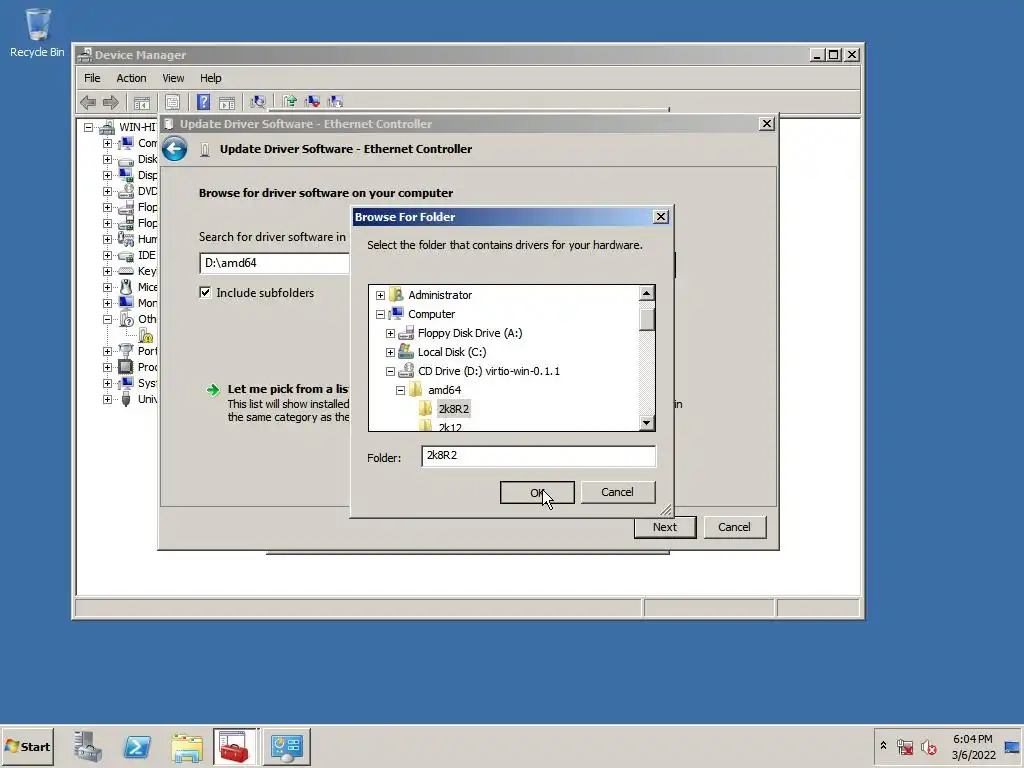Open the Recycle Bin desktop icon
Viewport: 1024px width, 768px height.
point(37,33)
